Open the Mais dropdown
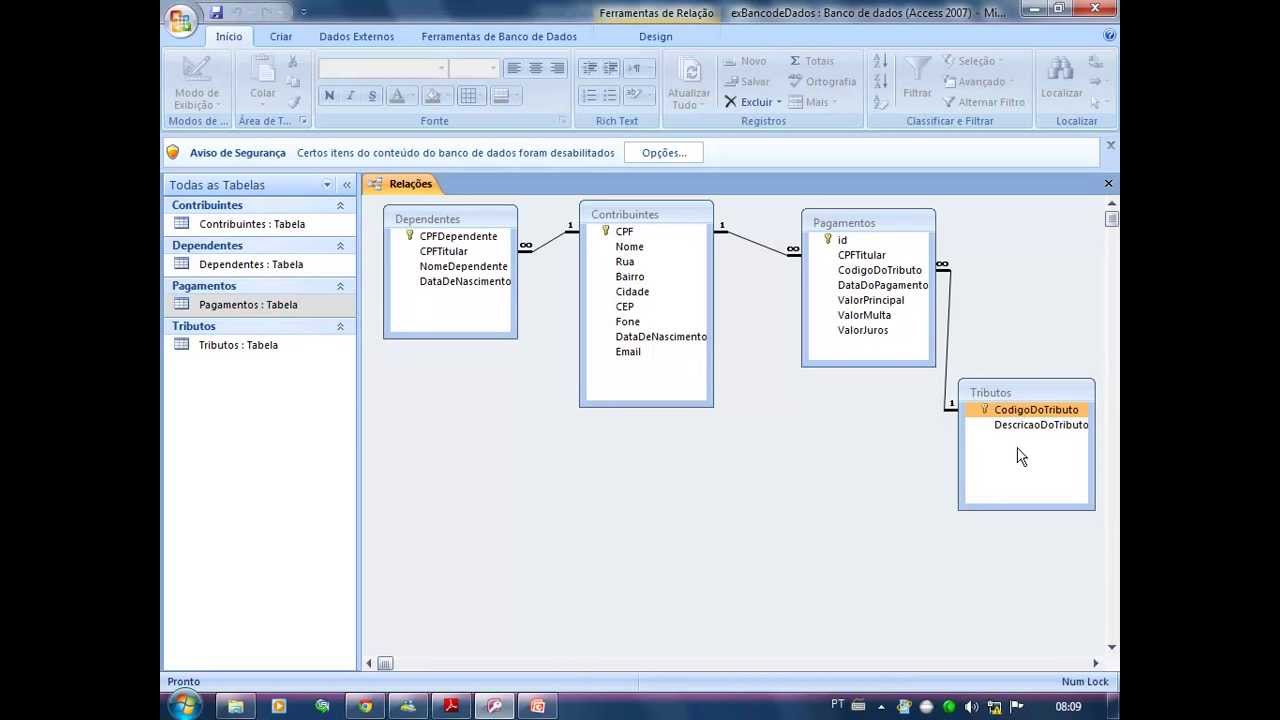 [811, 102]
